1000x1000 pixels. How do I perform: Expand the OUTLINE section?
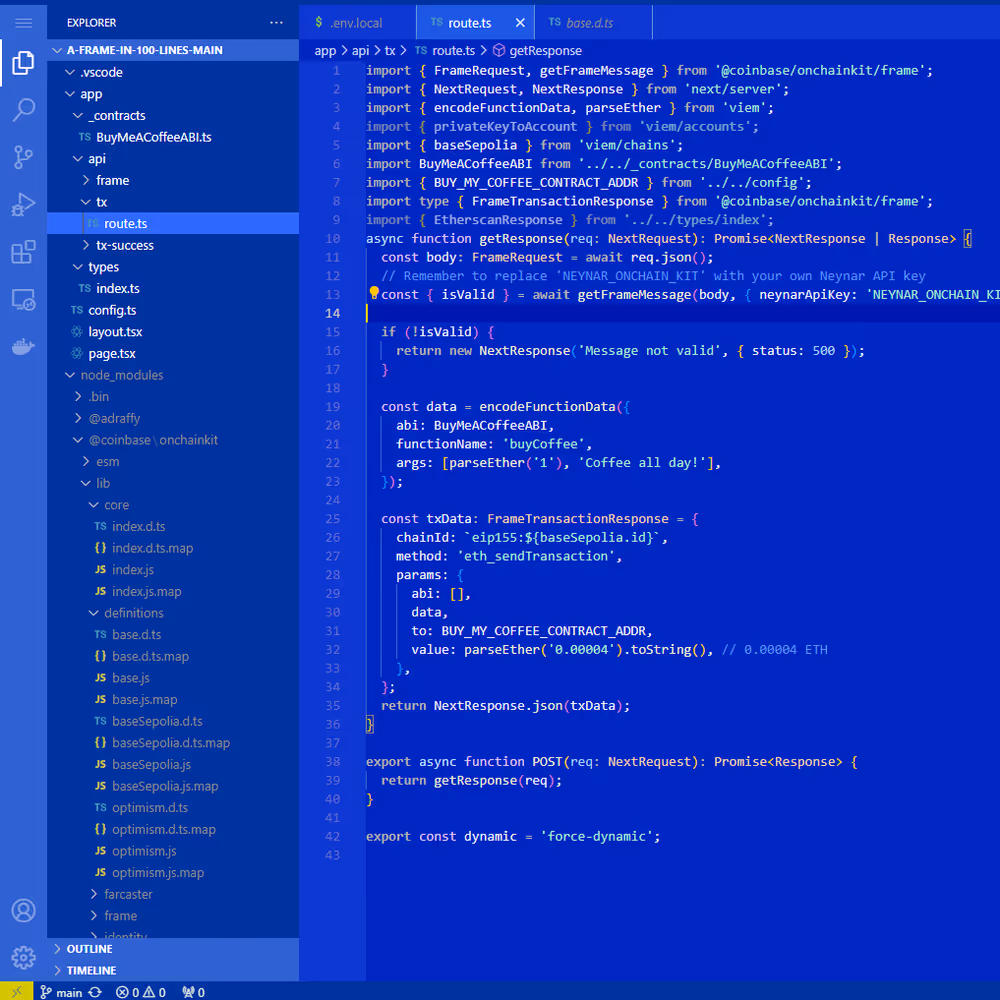click(89, 949)
